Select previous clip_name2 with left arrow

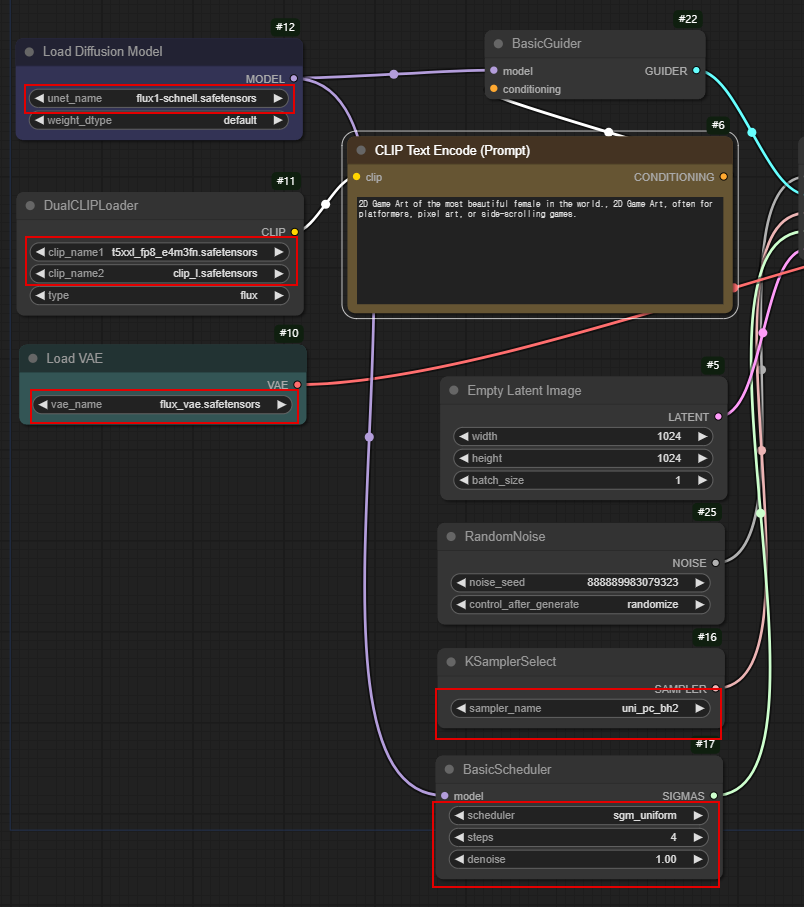(40, 274)
